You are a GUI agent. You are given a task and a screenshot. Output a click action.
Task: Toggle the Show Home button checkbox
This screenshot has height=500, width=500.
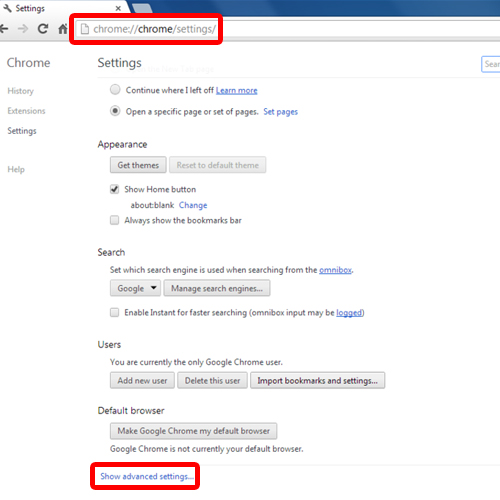114,189
